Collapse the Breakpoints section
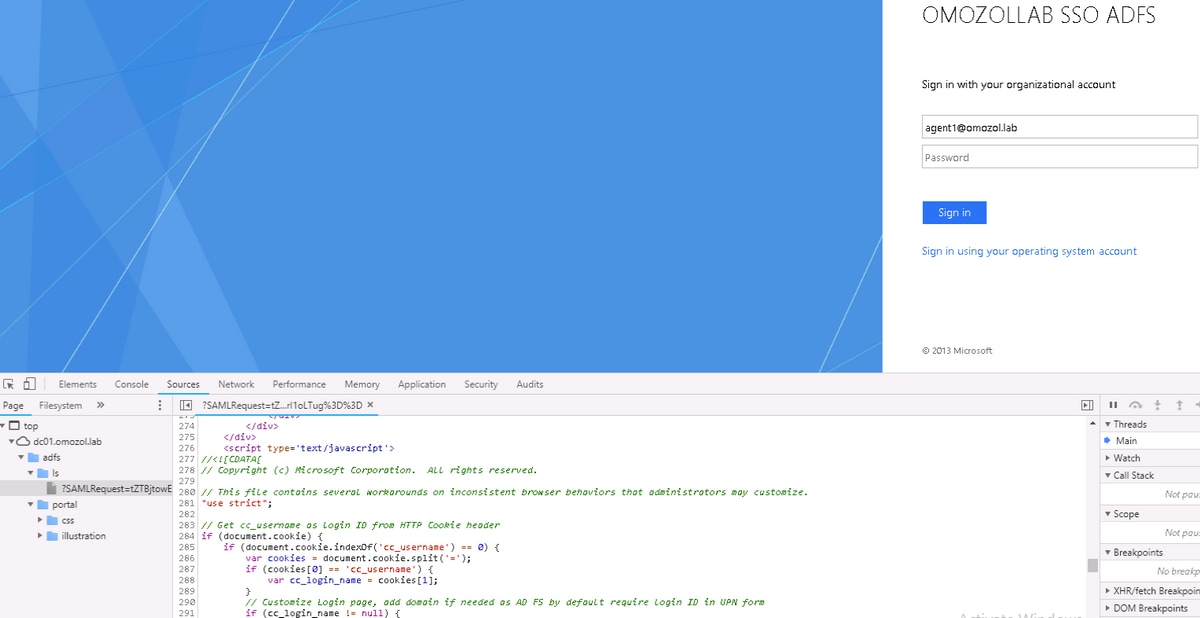 pyautogui.click(x=1108, y=552)
